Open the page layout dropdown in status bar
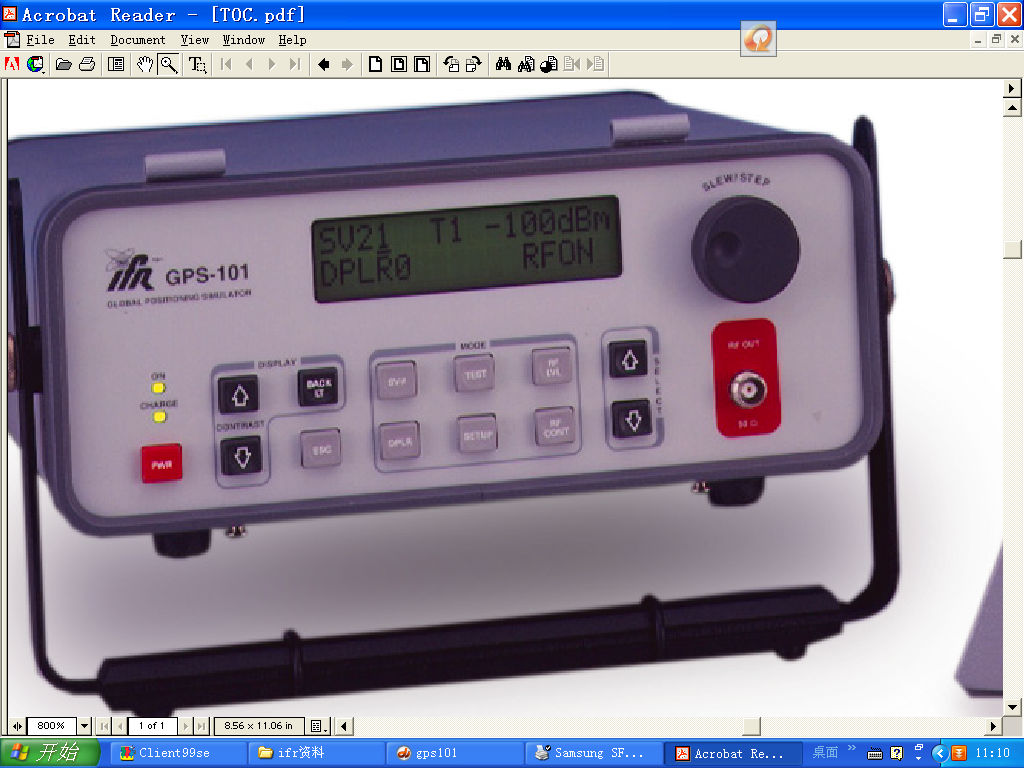Image resolution: width=1024 pixels, height=768 pixels. tap(319, 726)
